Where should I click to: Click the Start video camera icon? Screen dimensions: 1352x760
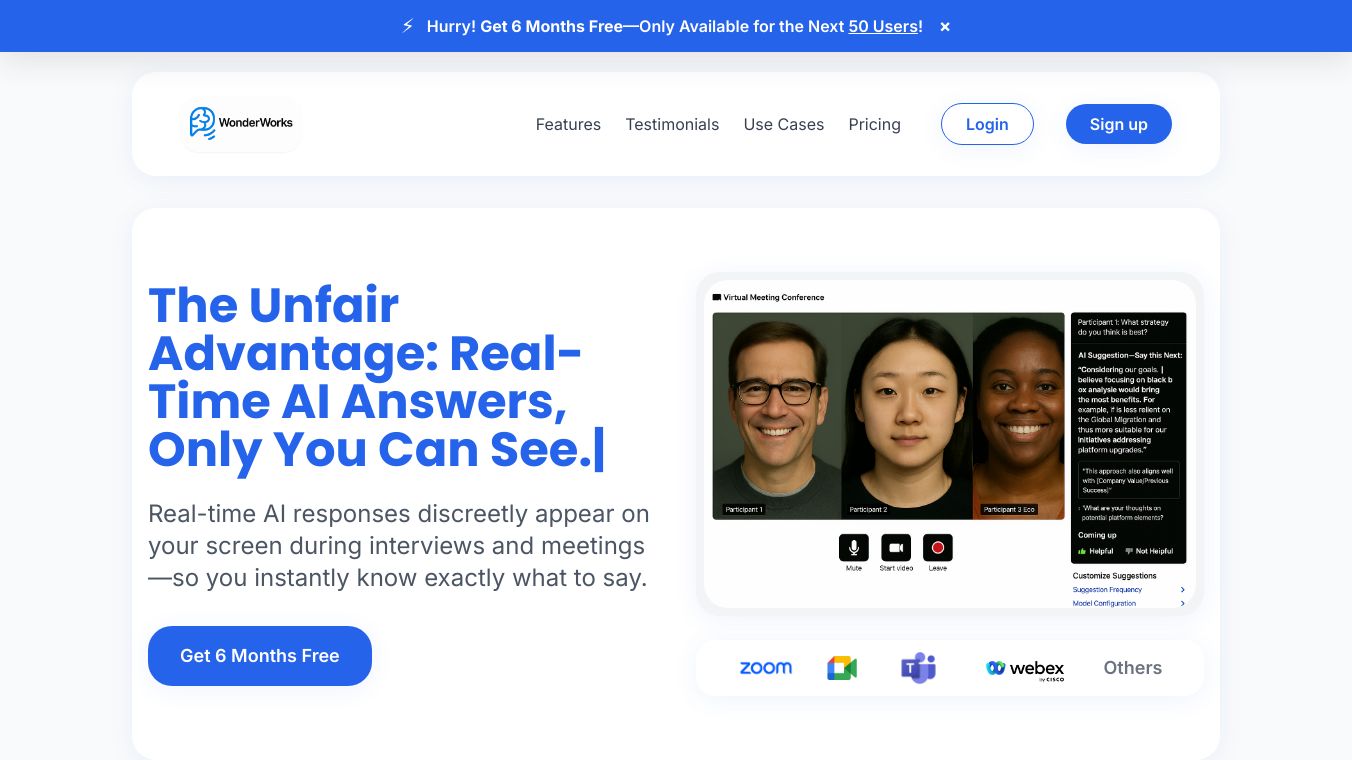pyautogui.click(x=896, y=548)
